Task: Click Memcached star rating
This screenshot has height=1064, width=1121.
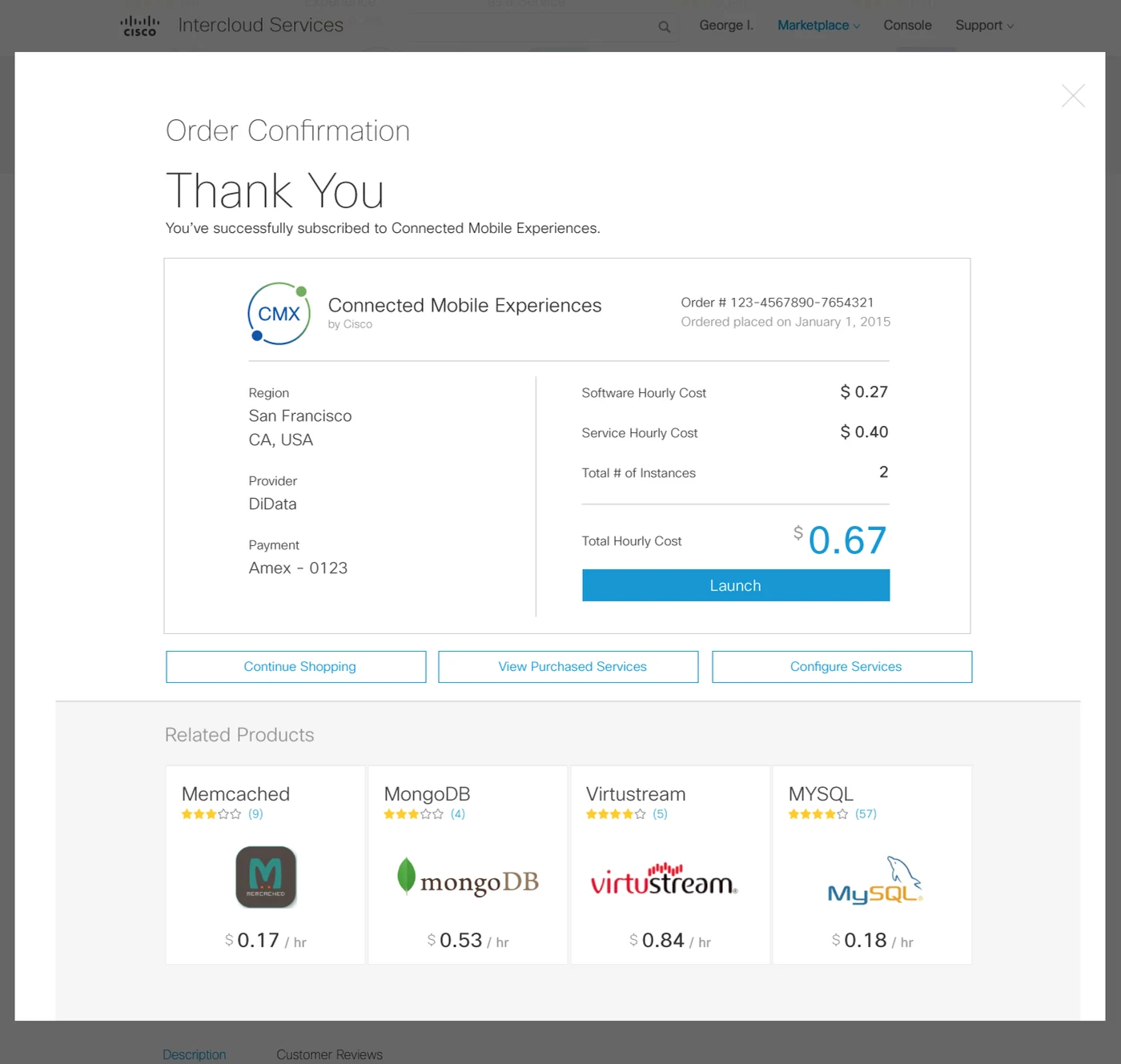Action: click(211, 814)
